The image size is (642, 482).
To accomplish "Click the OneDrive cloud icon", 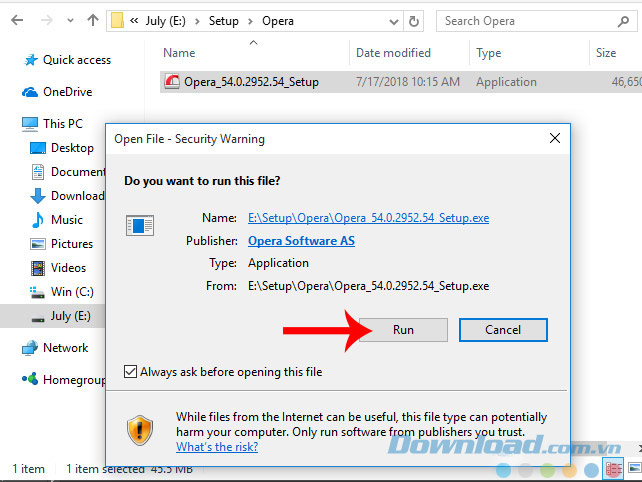I will coord(30,92).
